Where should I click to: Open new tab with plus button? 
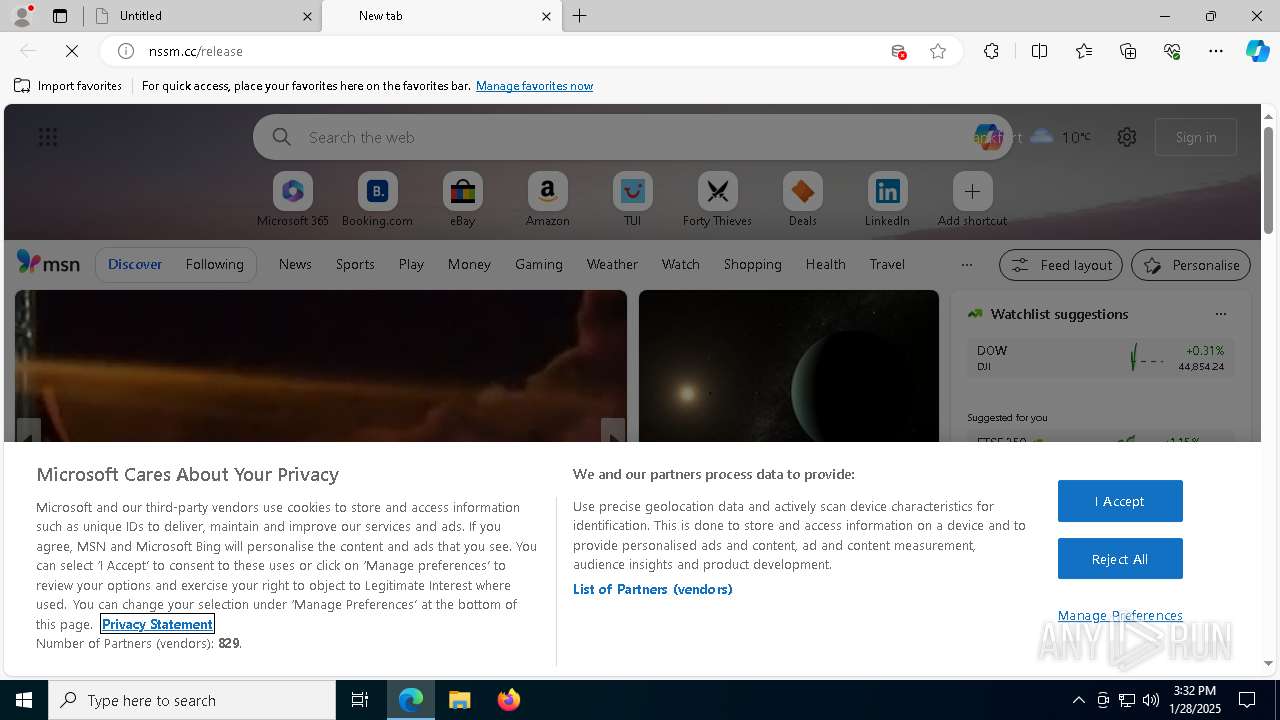[x=580, y=16]
